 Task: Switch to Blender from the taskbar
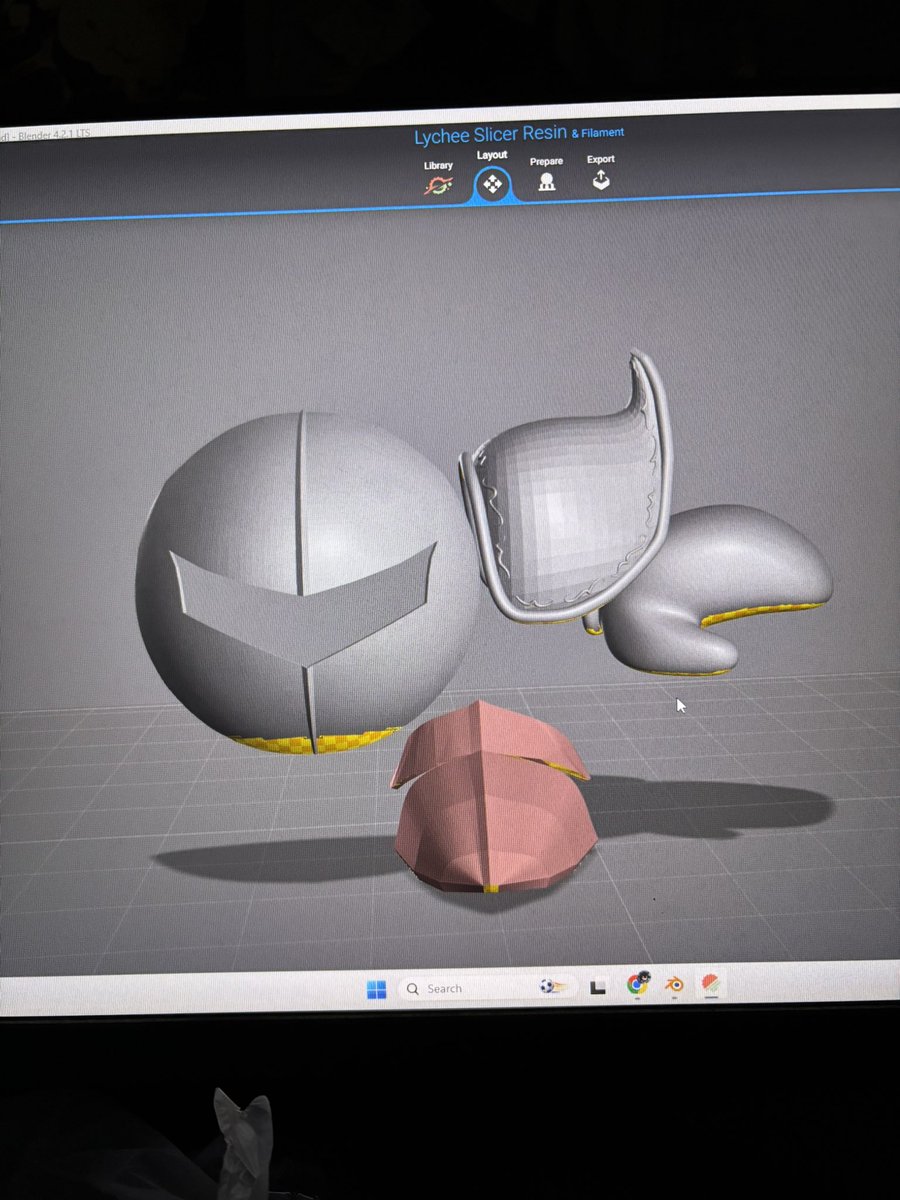675,984
